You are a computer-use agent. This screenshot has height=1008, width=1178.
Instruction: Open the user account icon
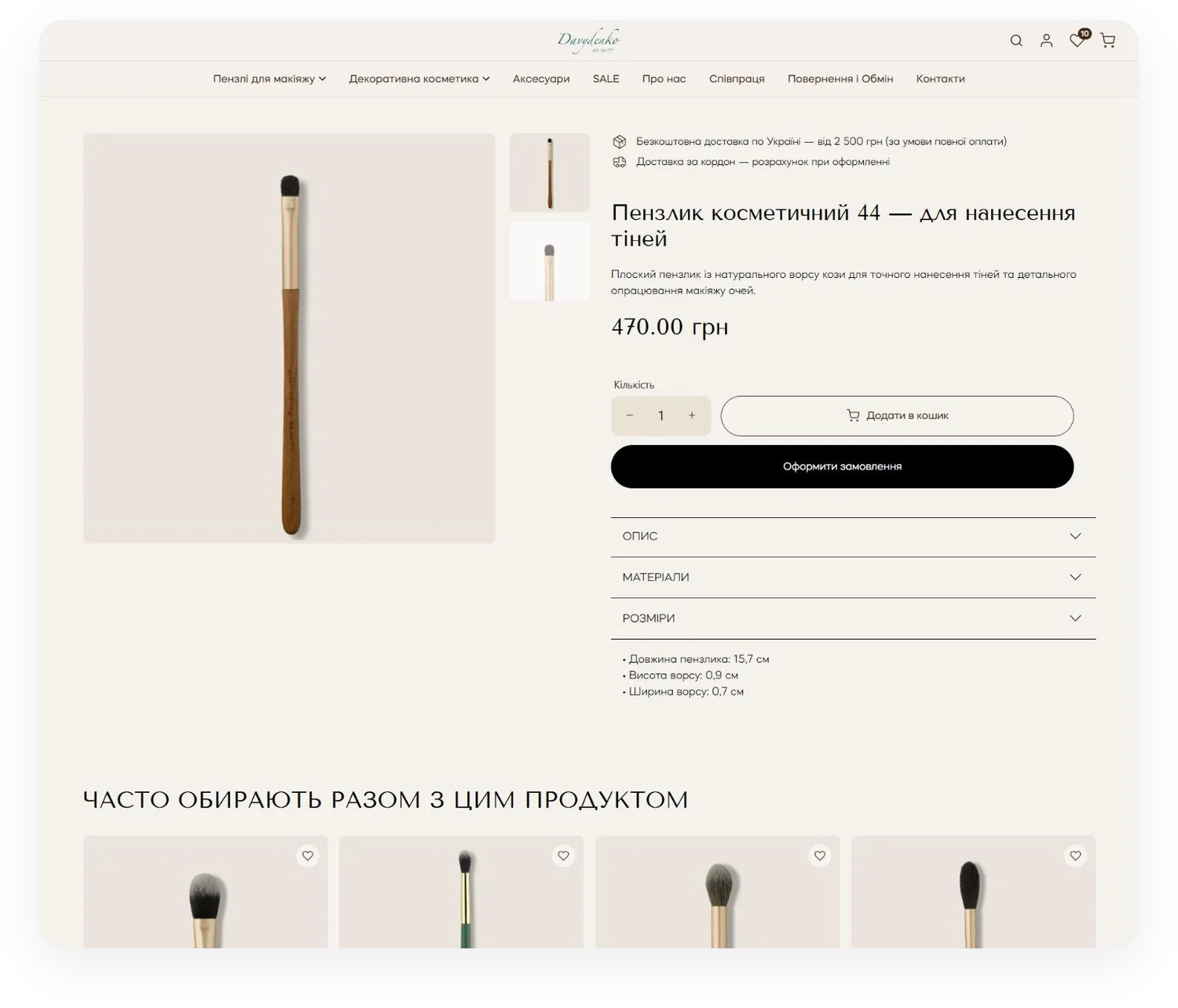1046,41
